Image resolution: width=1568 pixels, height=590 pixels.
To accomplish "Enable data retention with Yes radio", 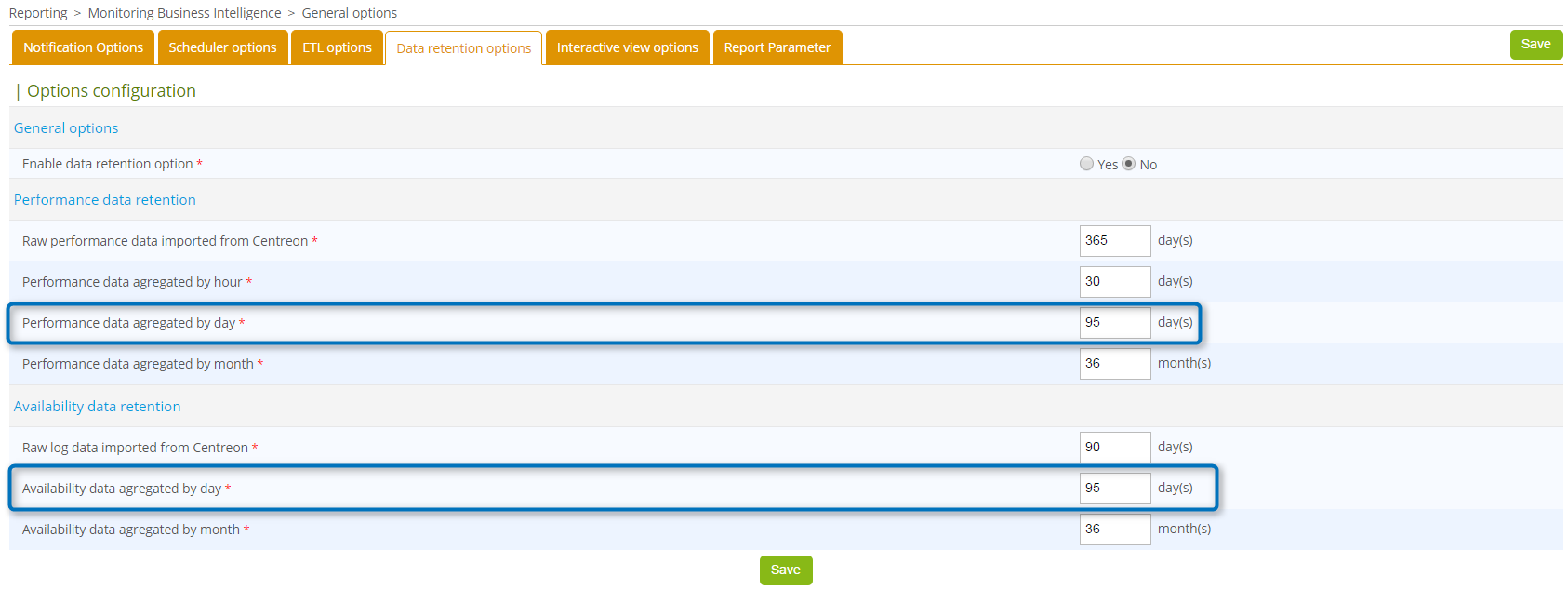I will [x=1086, y=164].
